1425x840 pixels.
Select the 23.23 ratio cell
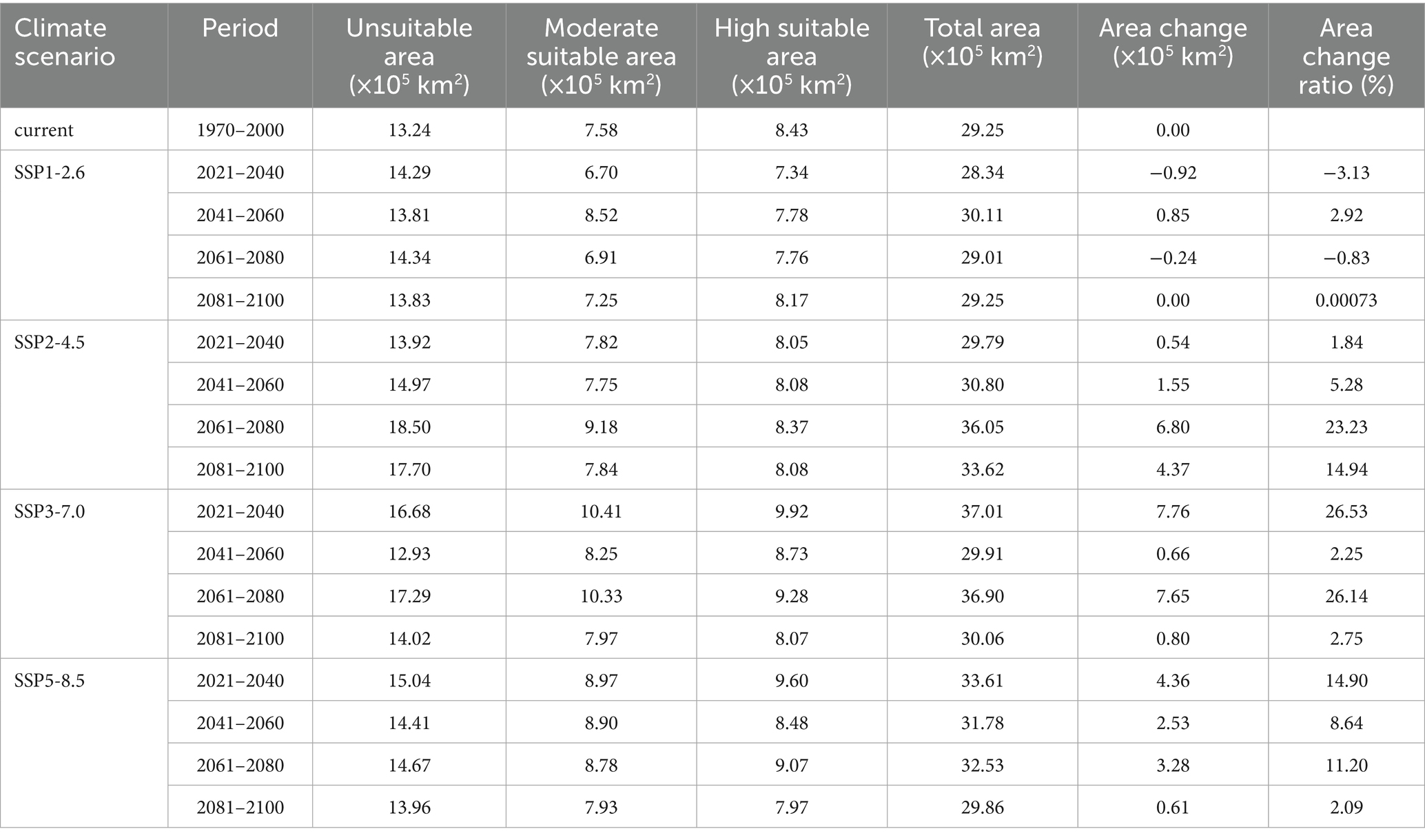(1346, 427)
